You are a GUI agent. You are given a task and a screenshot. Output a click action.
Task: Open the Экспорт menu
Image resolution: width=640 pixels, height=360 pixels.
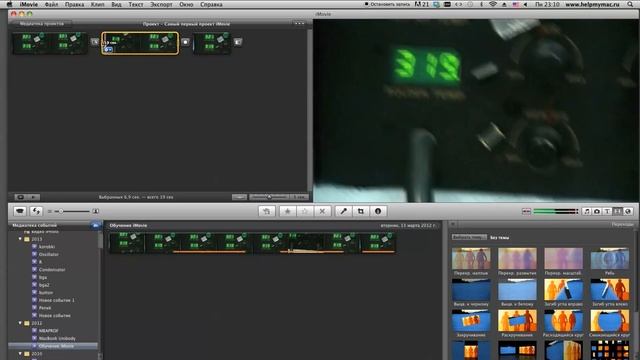tap(161, 4)
